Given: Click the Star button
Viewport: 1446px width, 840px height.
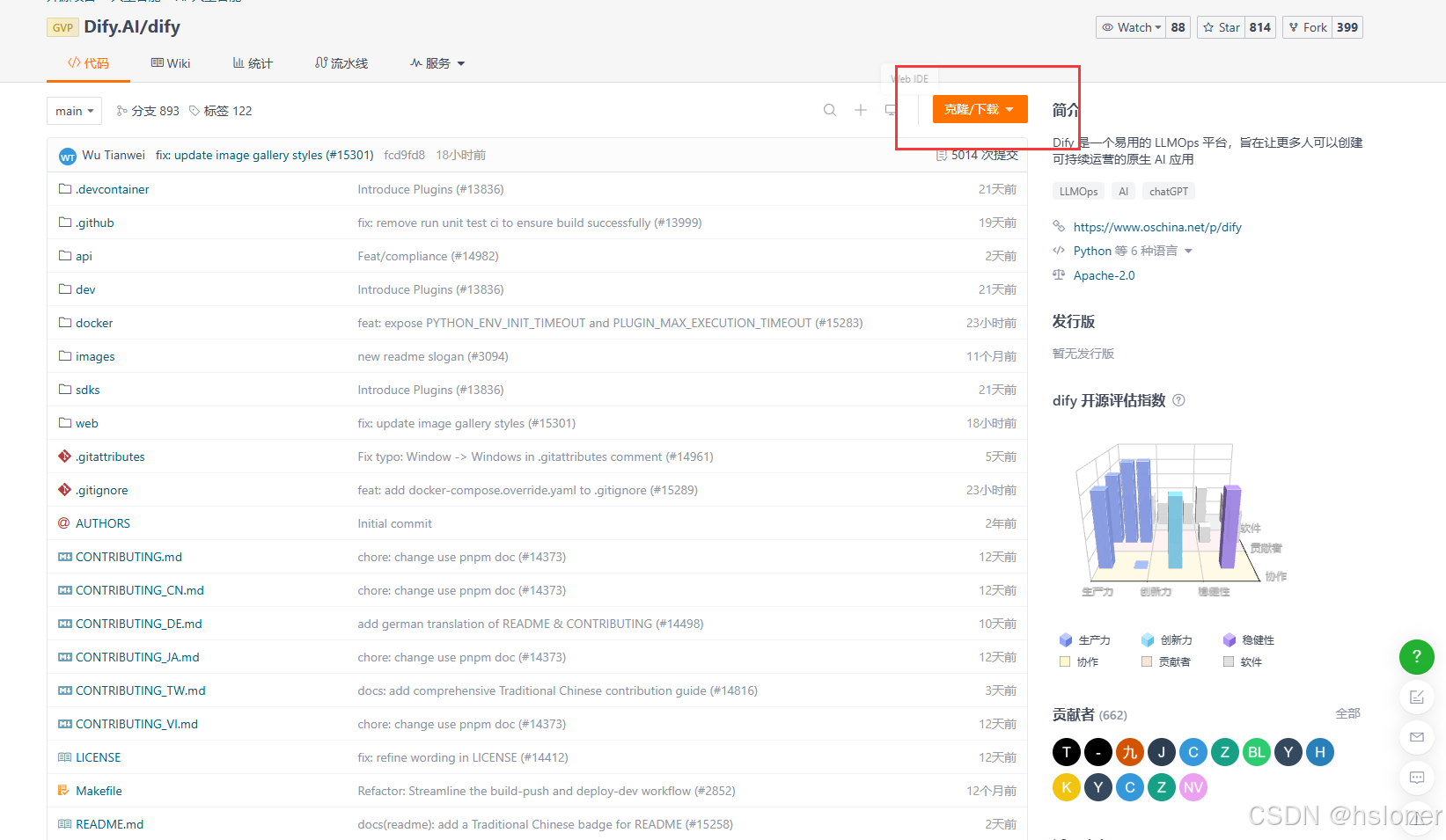Looking at the screenshot, I should [1222, 27].
